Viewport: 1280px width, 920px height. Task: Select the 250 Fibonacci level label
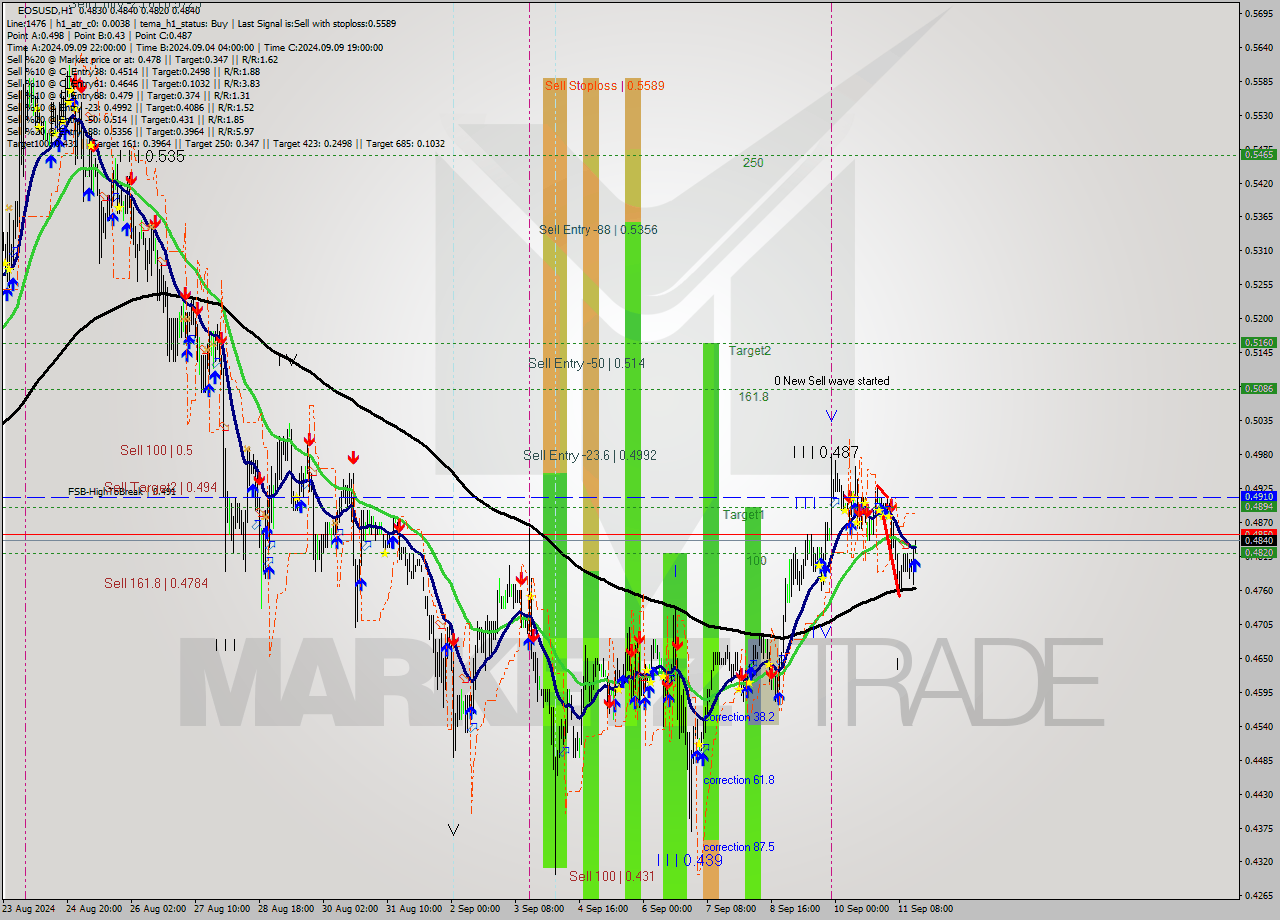753,163
